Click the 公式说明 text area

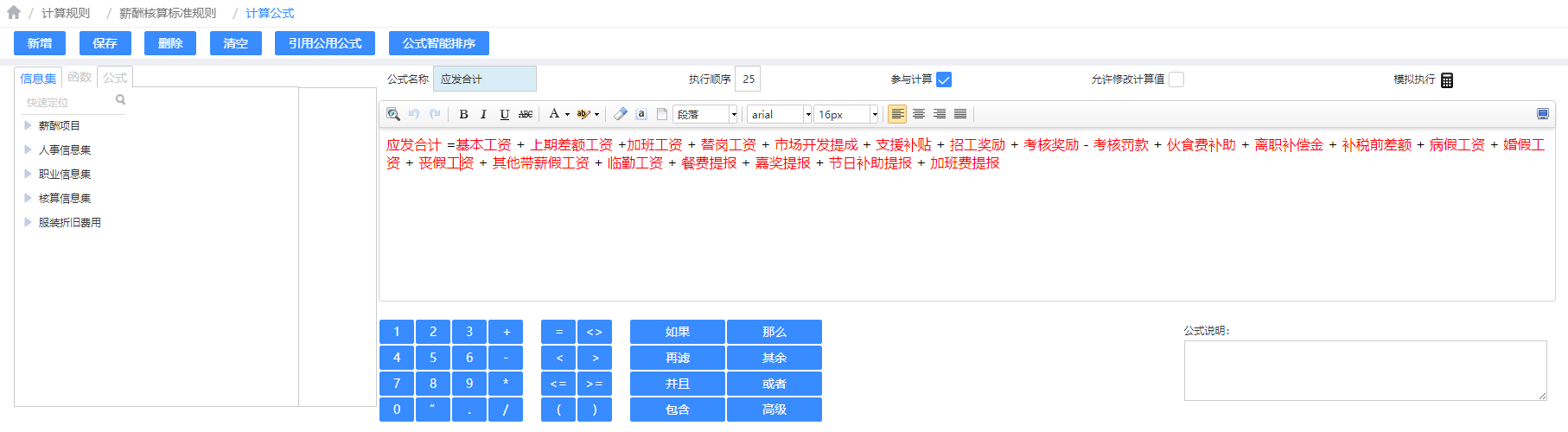click(x=1365, y=370)
